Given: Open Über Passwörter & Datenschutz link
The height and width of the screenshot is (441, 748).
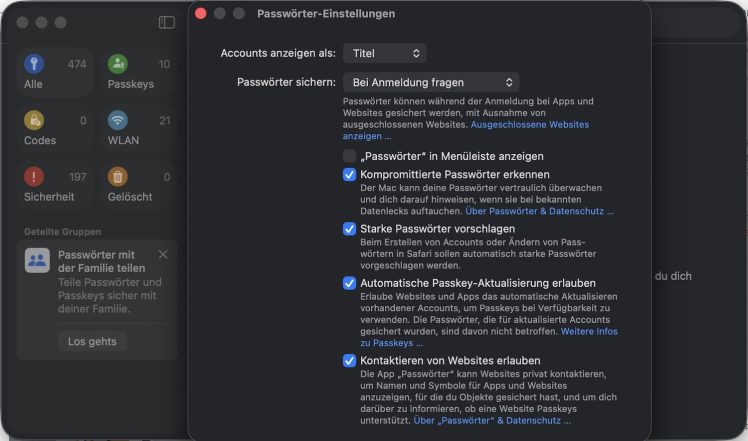Looking at the screenshot, I should point(539,211).
